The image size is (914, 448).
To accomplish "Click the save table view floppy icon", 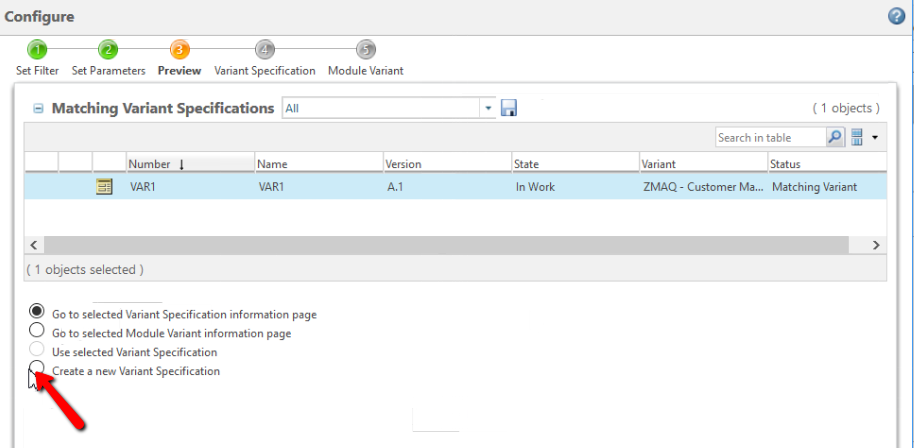I will (509, 108).
